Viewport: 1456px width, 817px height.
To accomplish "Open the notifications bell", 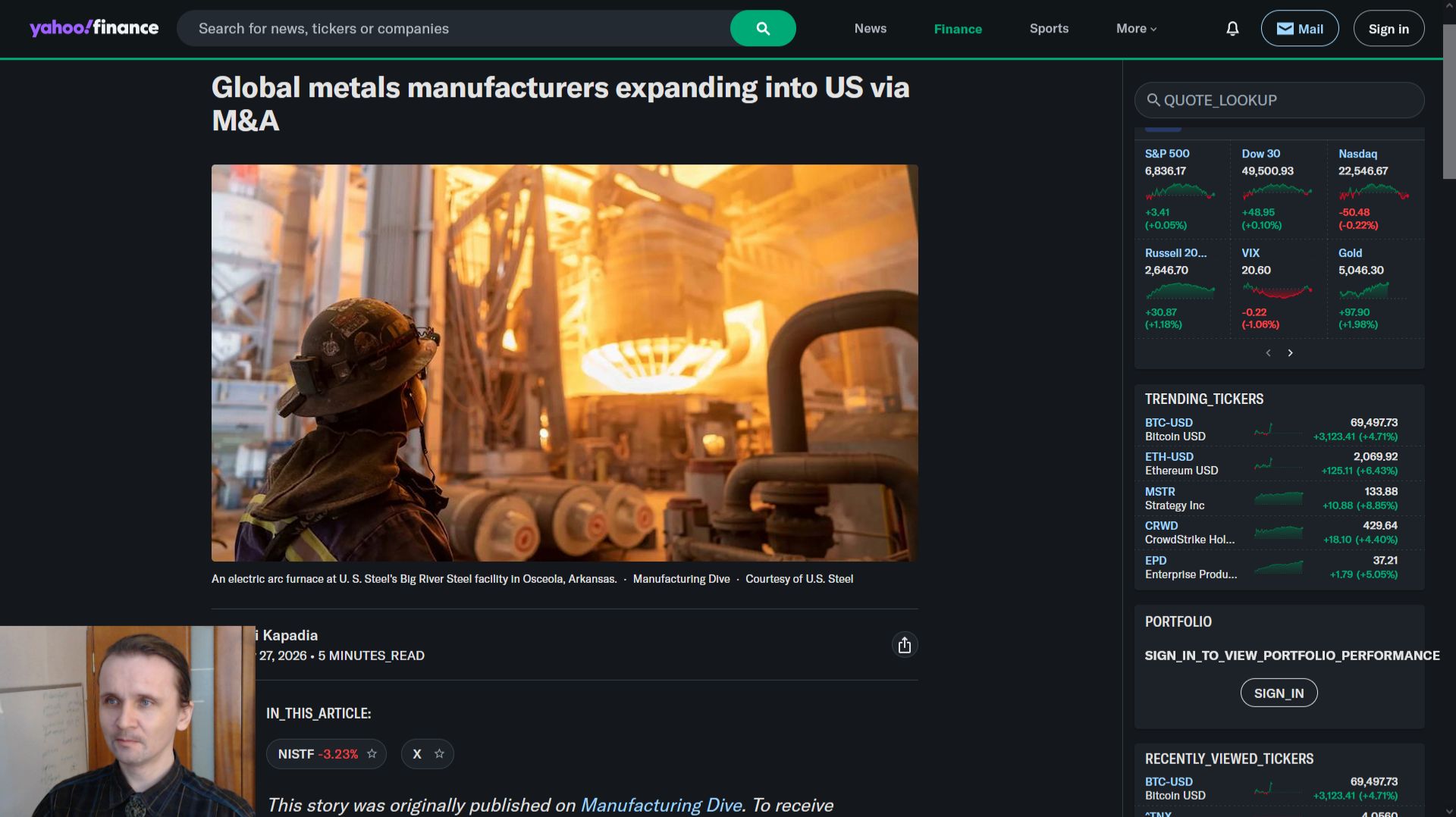I will tap(1232, 28).
